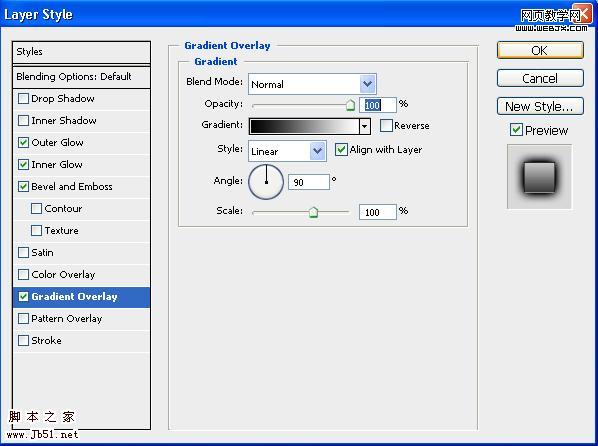The width and height of the screenshot is (598, 446).
Task: Click the black-to-white gradient swatch
Action: 304,126
